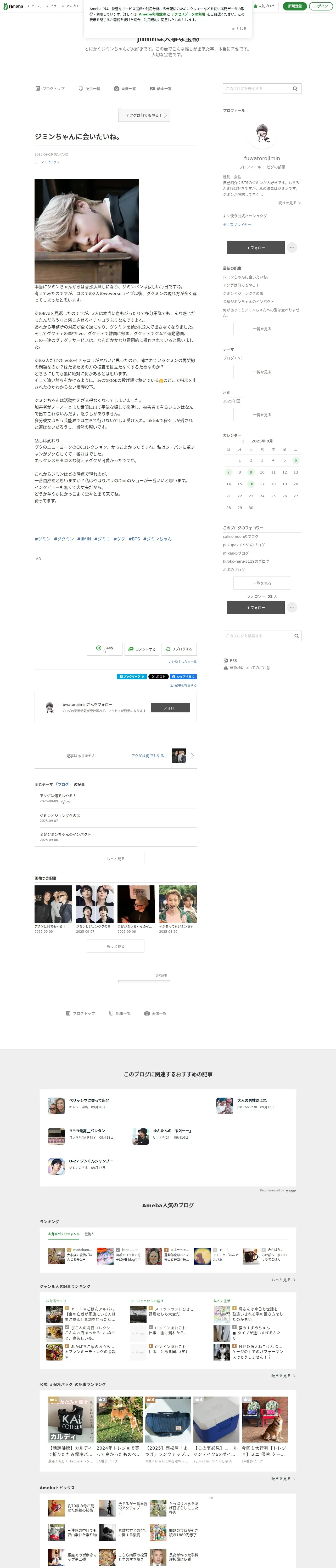Screen dimensions: 336x1568
Task: Open the 記事一覧 tab in top navigation
Action: [x=90, y=88]
